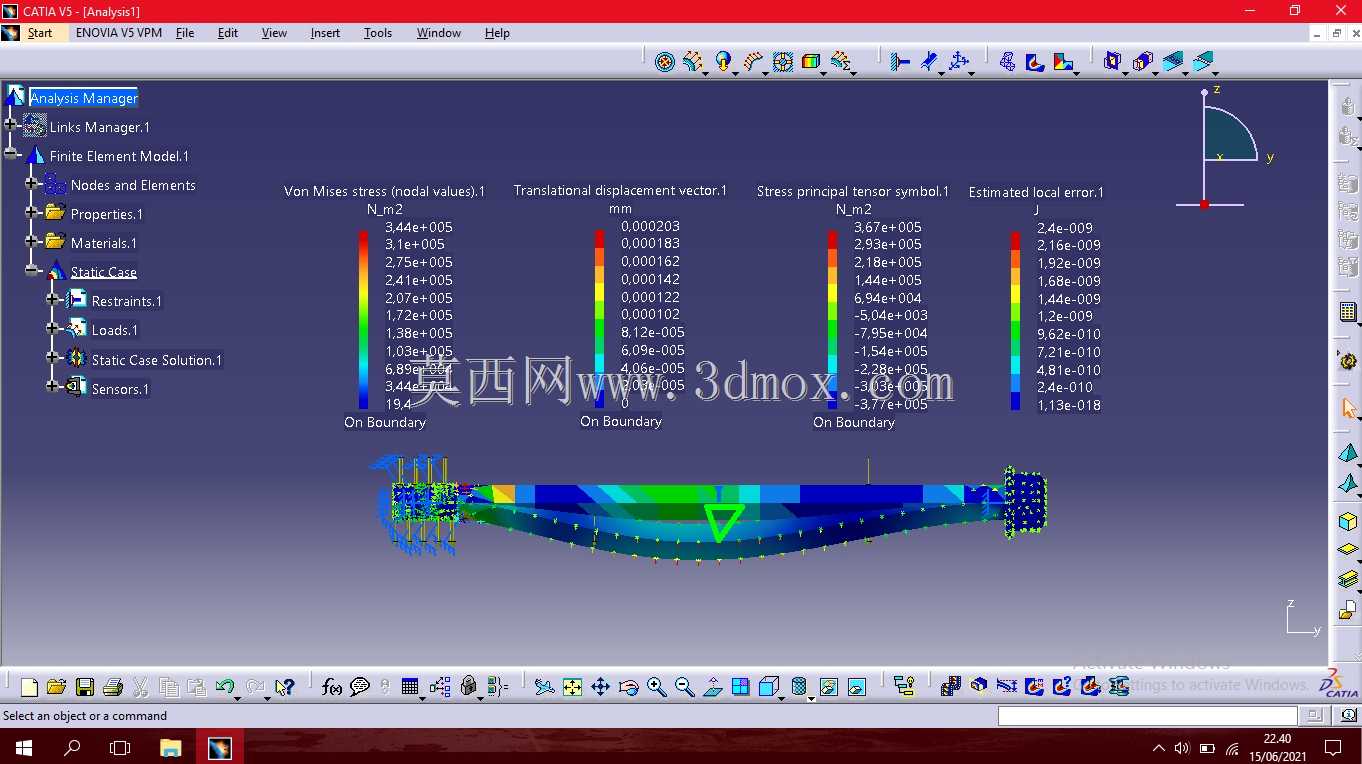The height and width of the screenshot is (764, 1362).
Task: Select the Von Mises stress image tool
Action: coord(1035,62)
